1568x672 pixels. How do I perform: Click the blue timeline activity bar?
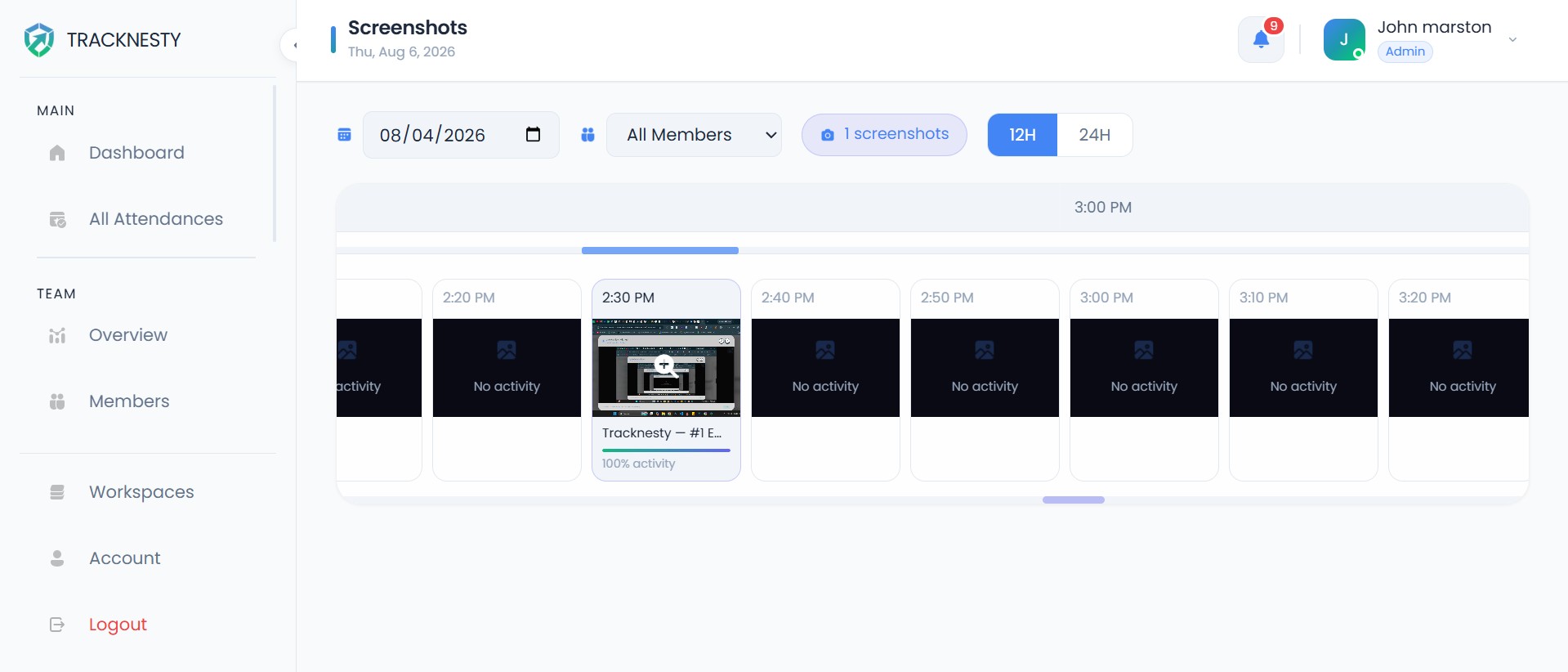pos(660,250)
